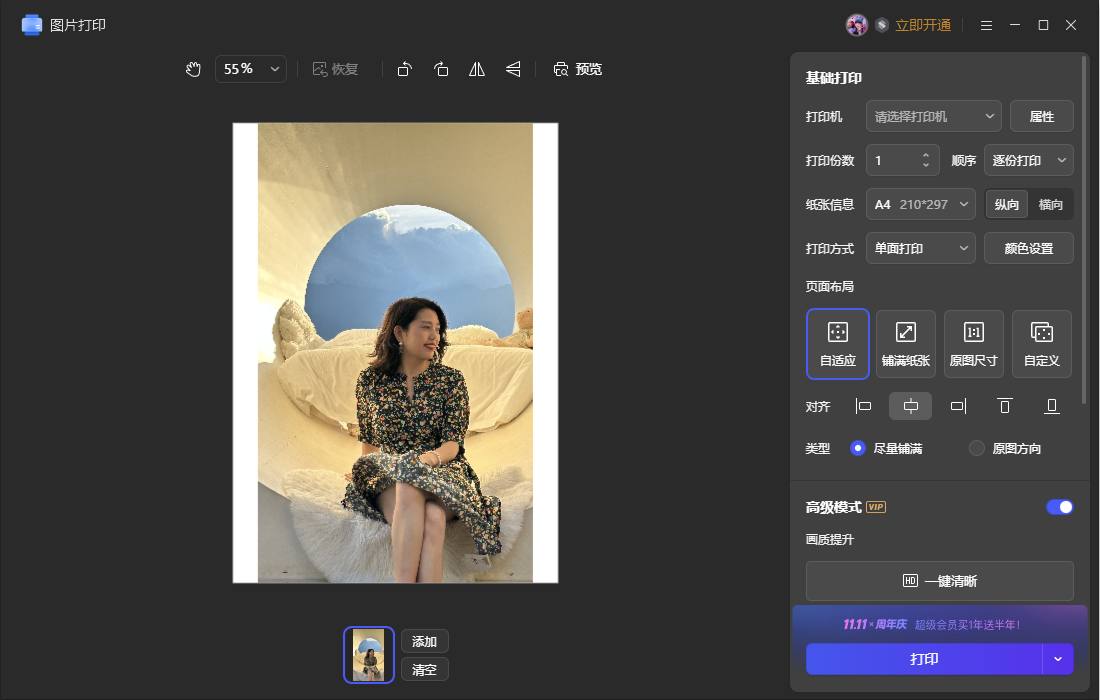Image resolution: width=1100 pixels, height=700 pixels.
Task: Align image to horizontal center
Action: tap(911, 406)
